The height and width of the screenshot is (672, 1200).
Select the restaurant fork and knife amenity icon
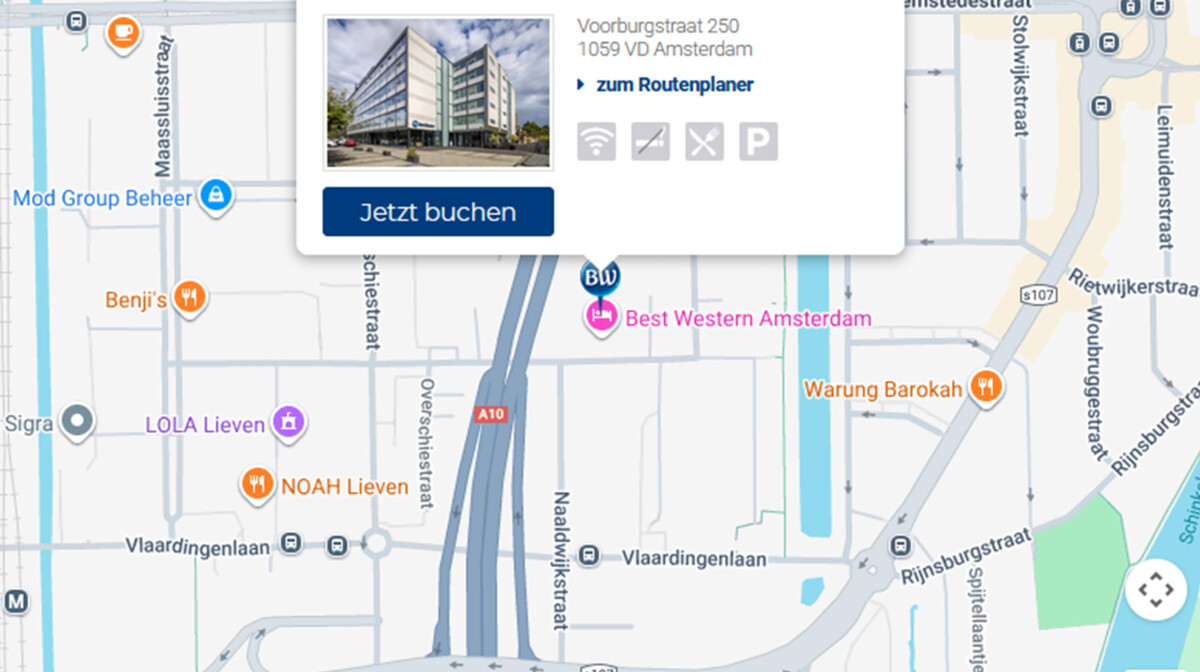pos(705,142)
